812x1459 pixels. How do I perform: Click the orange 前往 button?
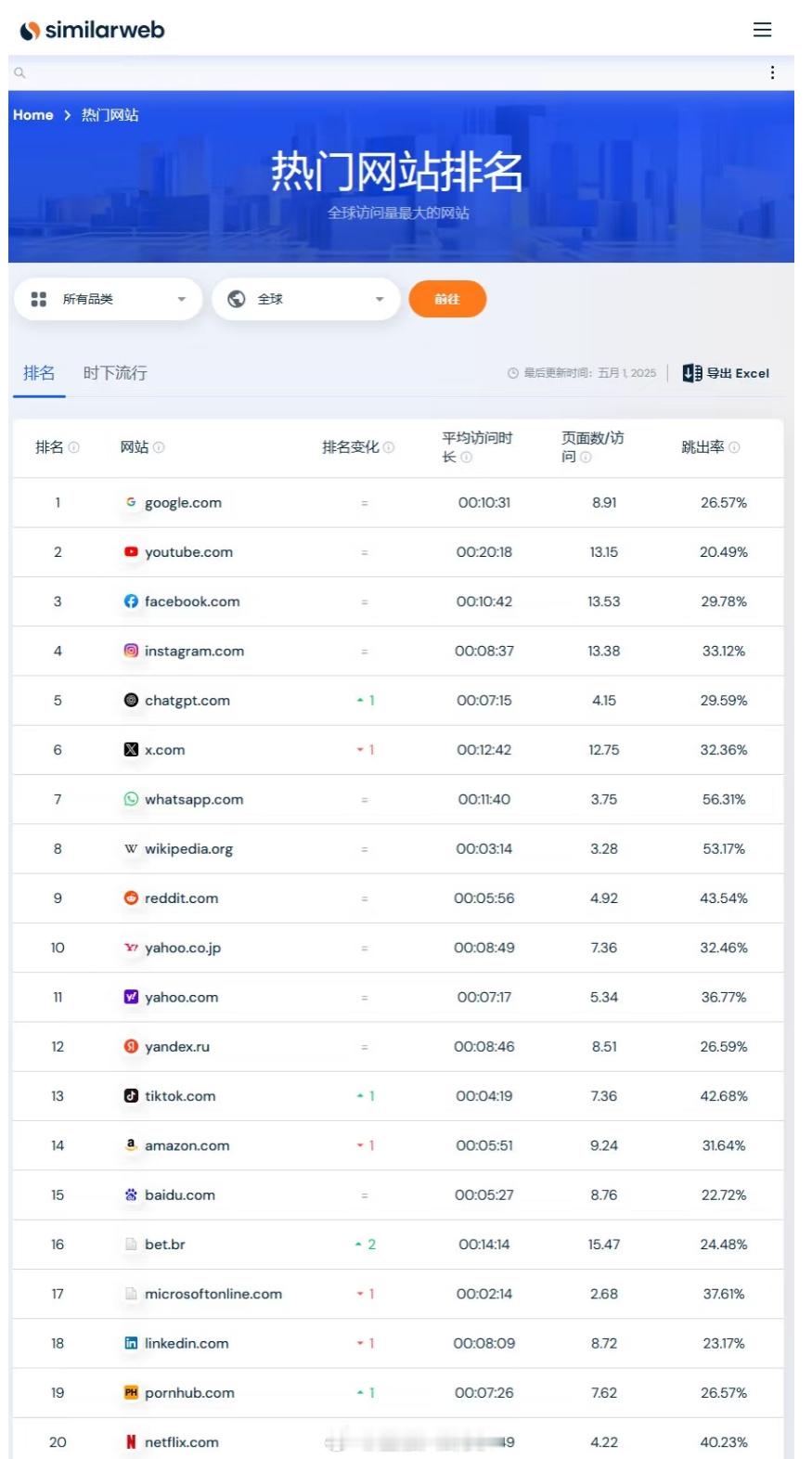pos(447,299)
